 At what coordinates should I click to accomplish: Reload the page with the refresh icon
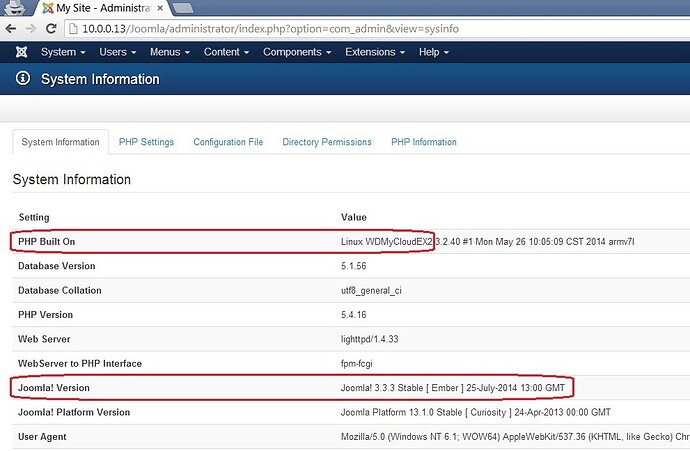tap(51, 29)
